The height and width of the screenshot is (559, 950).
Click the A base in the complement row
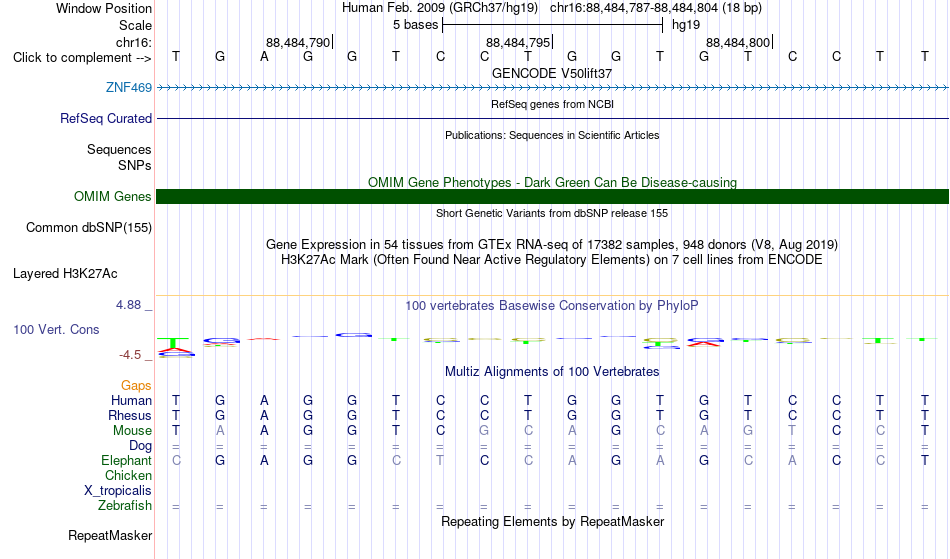264,57
